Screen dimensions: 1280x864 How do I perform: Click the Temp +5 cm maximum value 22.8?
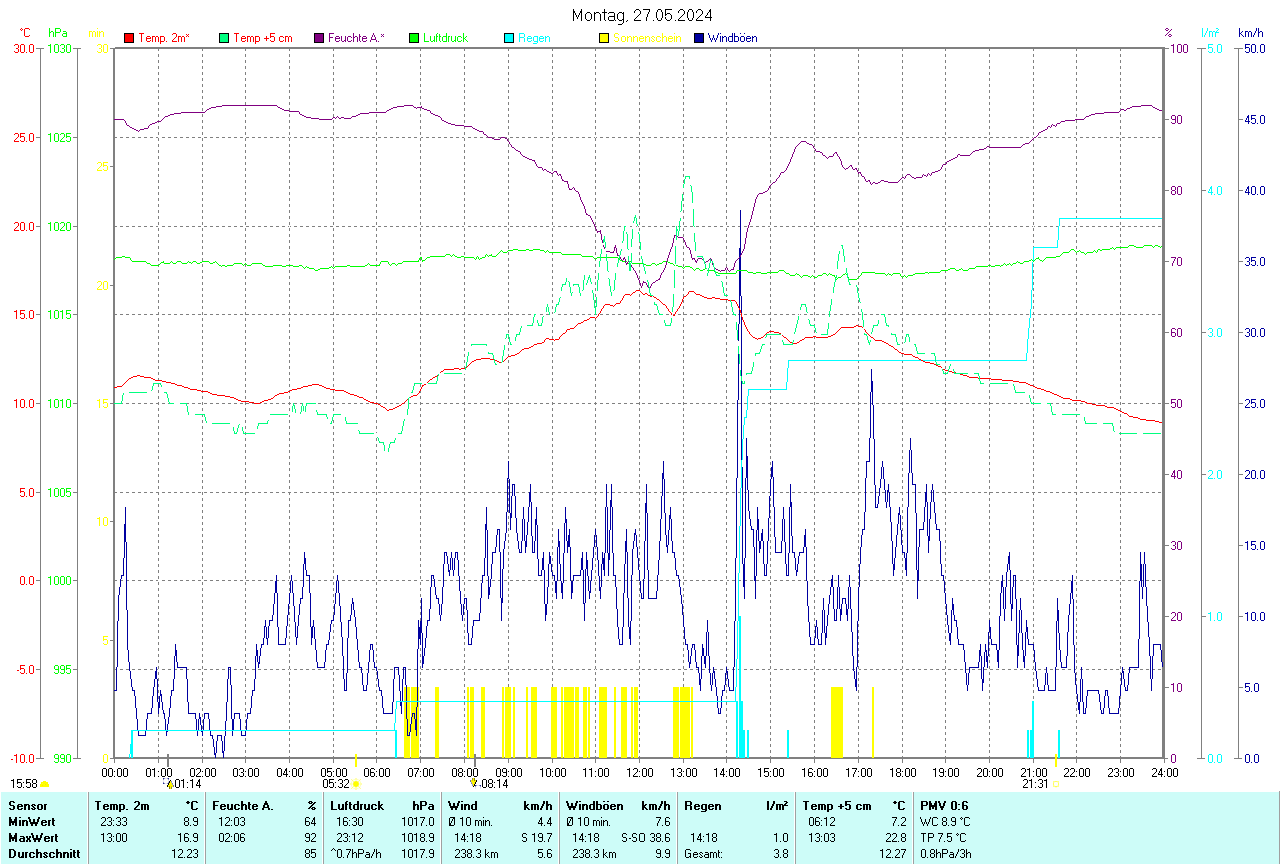[x=894, y=838]
